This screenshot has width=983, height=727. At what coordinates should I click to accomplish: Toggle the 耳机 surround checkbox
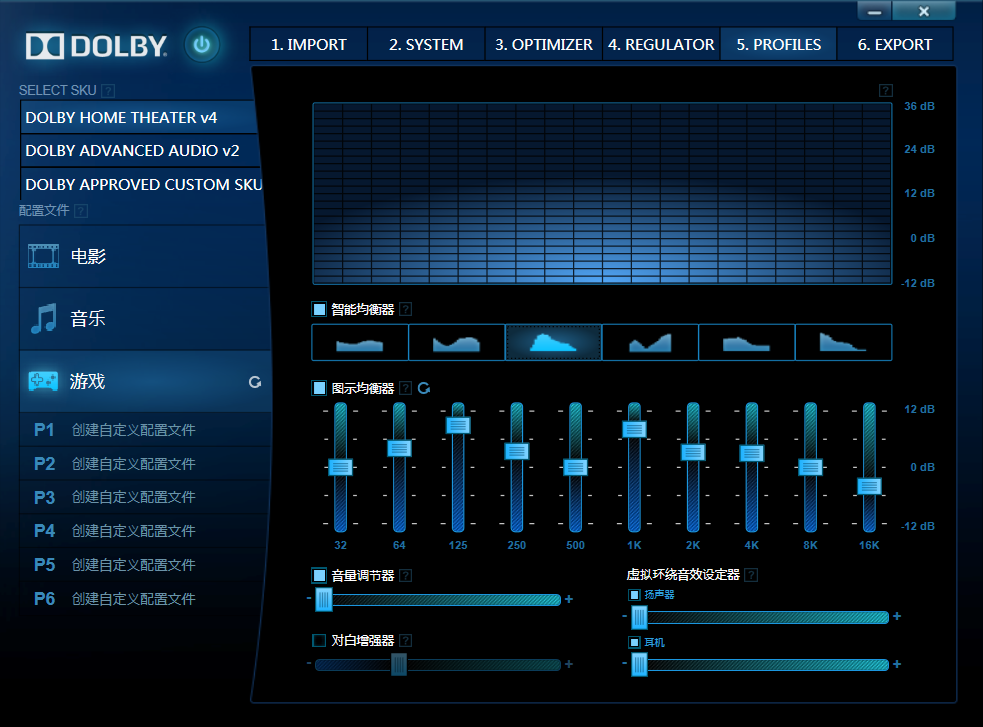[634, 642]
